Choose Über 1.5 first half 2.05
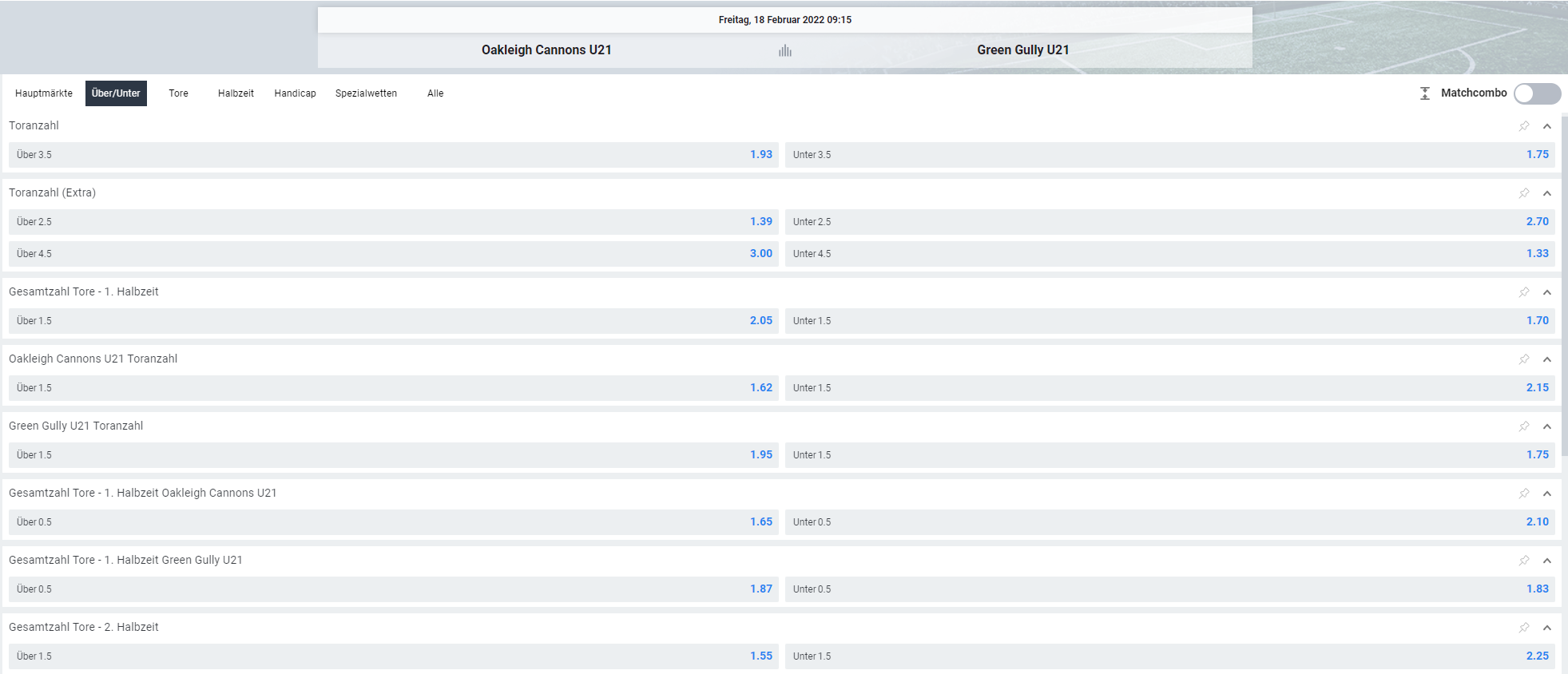The image size is (1568, 674). (x=394, y=321)
